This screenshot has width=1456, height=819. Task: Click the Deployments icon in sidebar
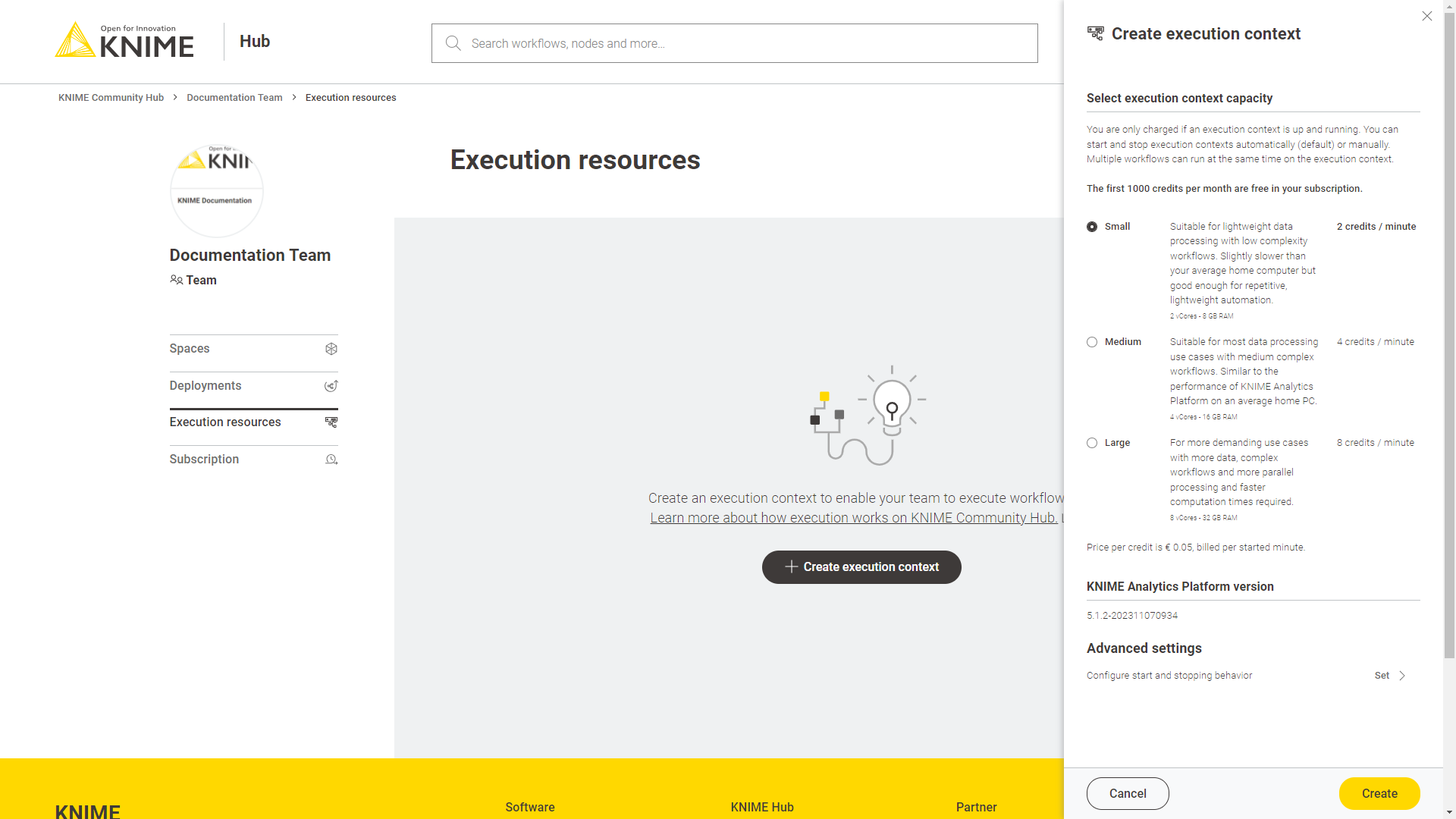pos(331,386)
